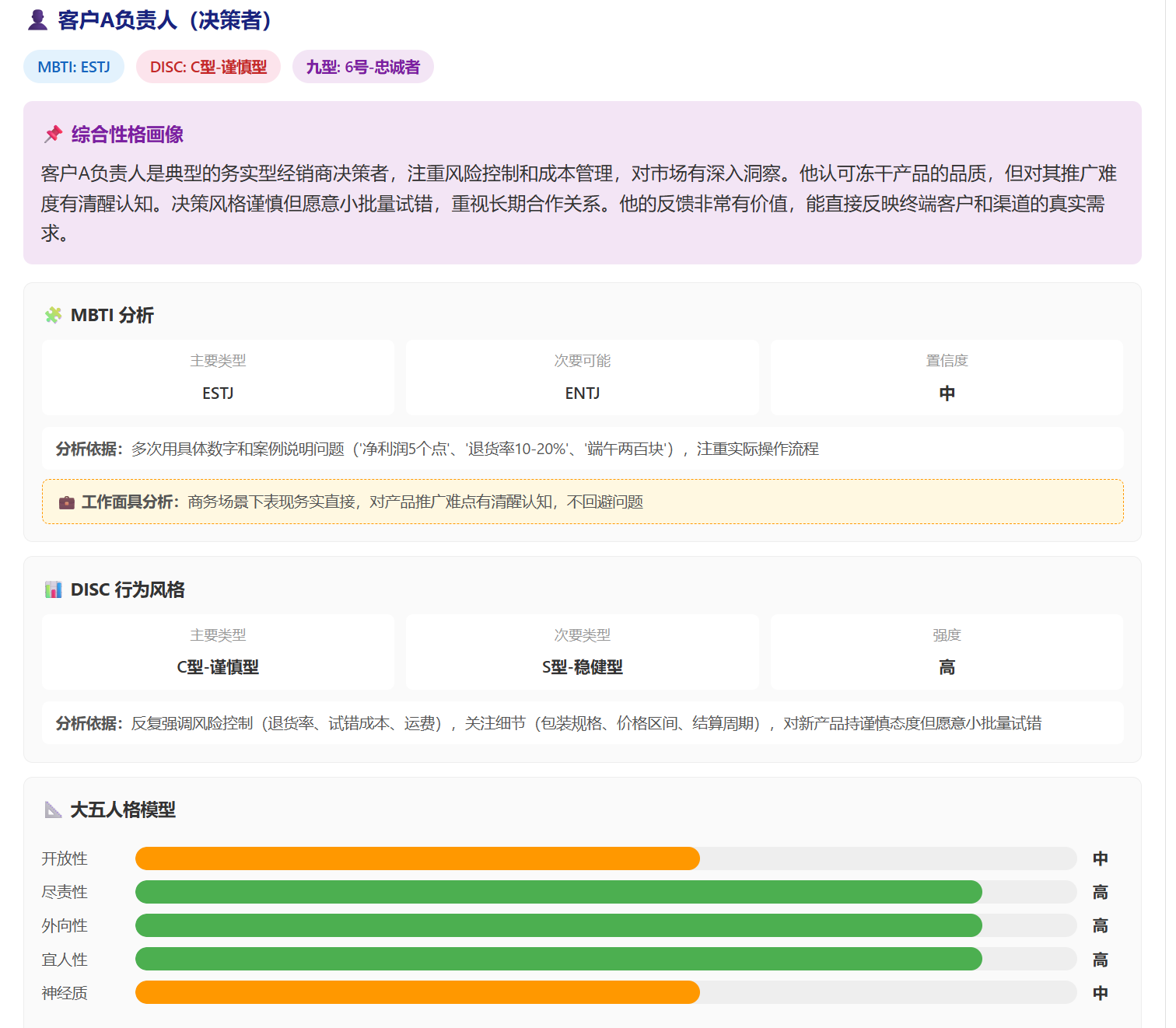This screenshot has width=1176, height=1028.
Task: Click the DISC 主要类型 C型-谨慎型 card
Action: (x=218, y=652)
